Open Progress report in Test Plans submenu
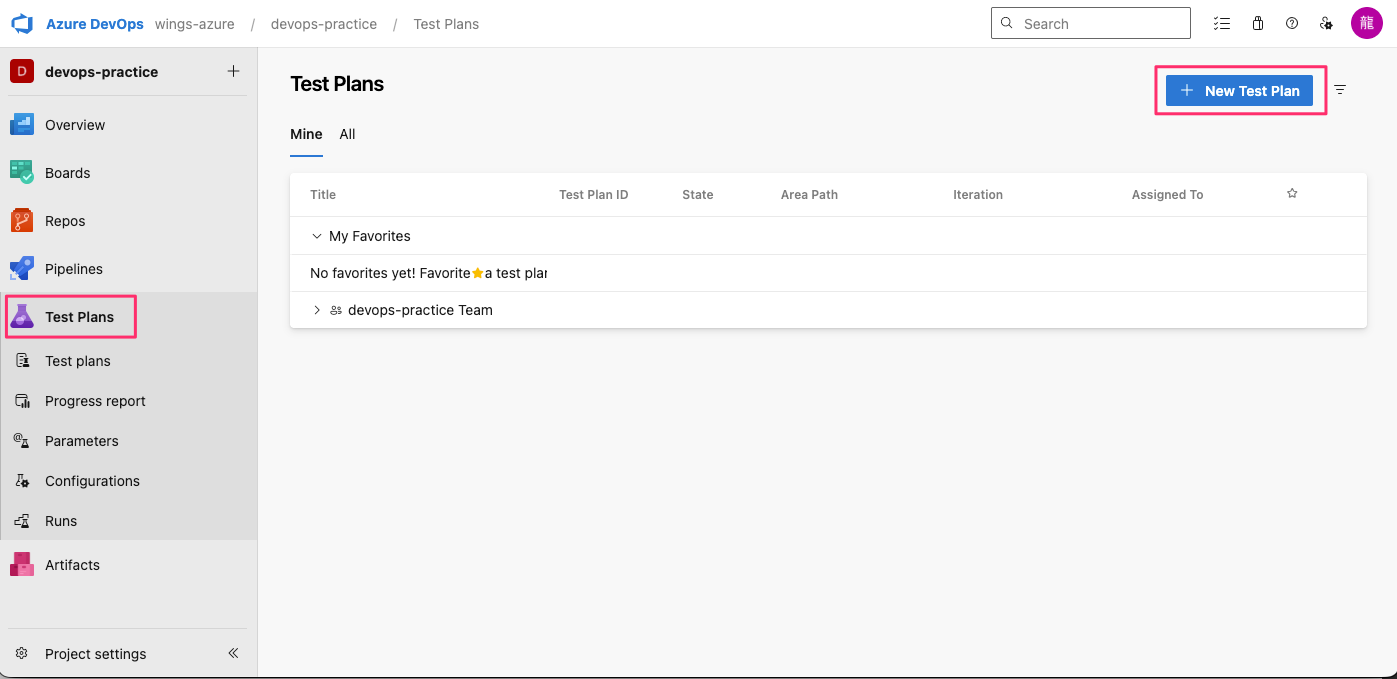This screenshot has height=679, width=1397. [x=95, y=401]
